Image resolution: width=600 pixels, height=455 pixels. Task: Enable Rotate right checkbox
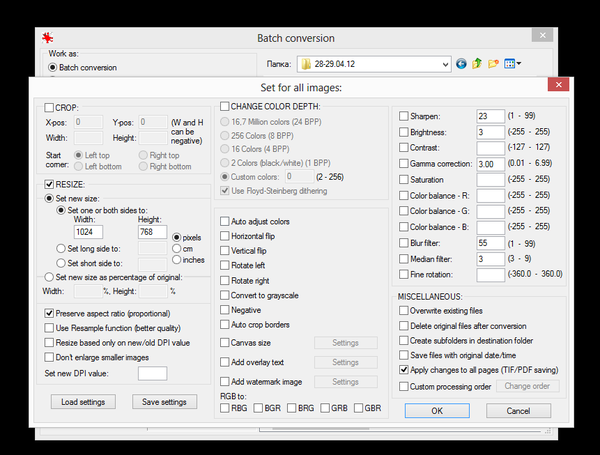point(225,281)
